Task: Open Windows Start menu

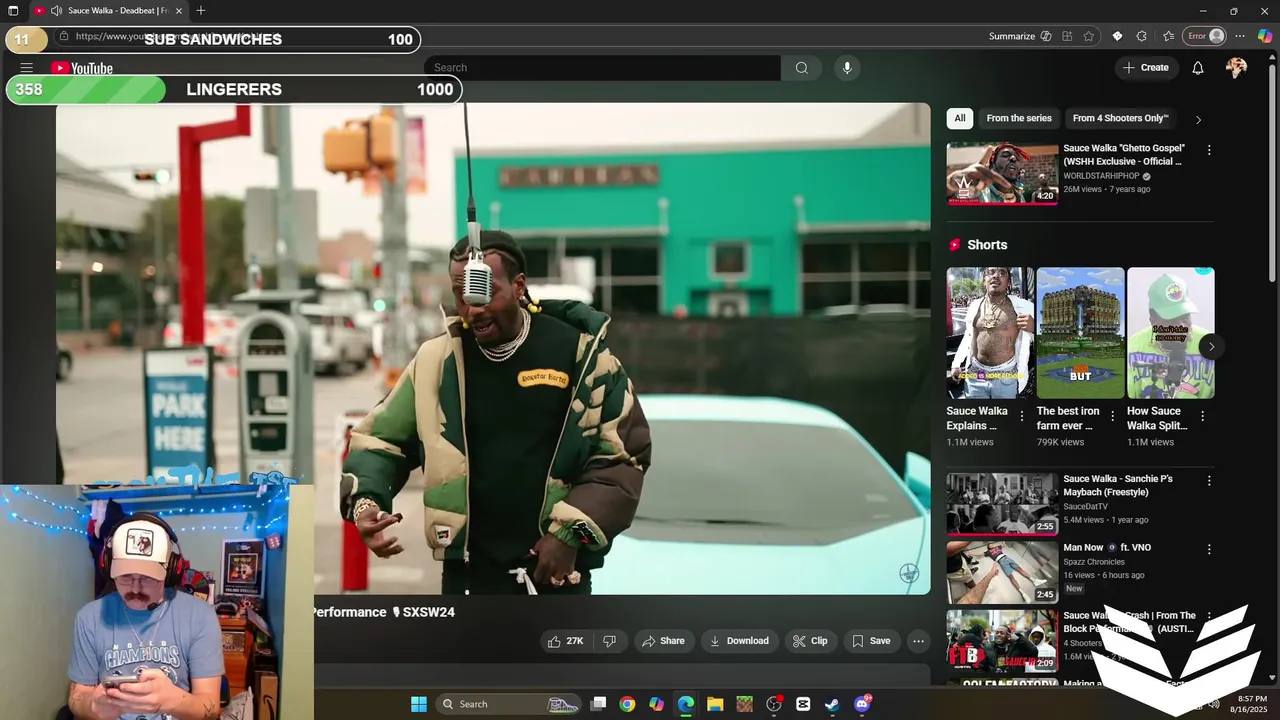Action: click(x=419, y=704)
